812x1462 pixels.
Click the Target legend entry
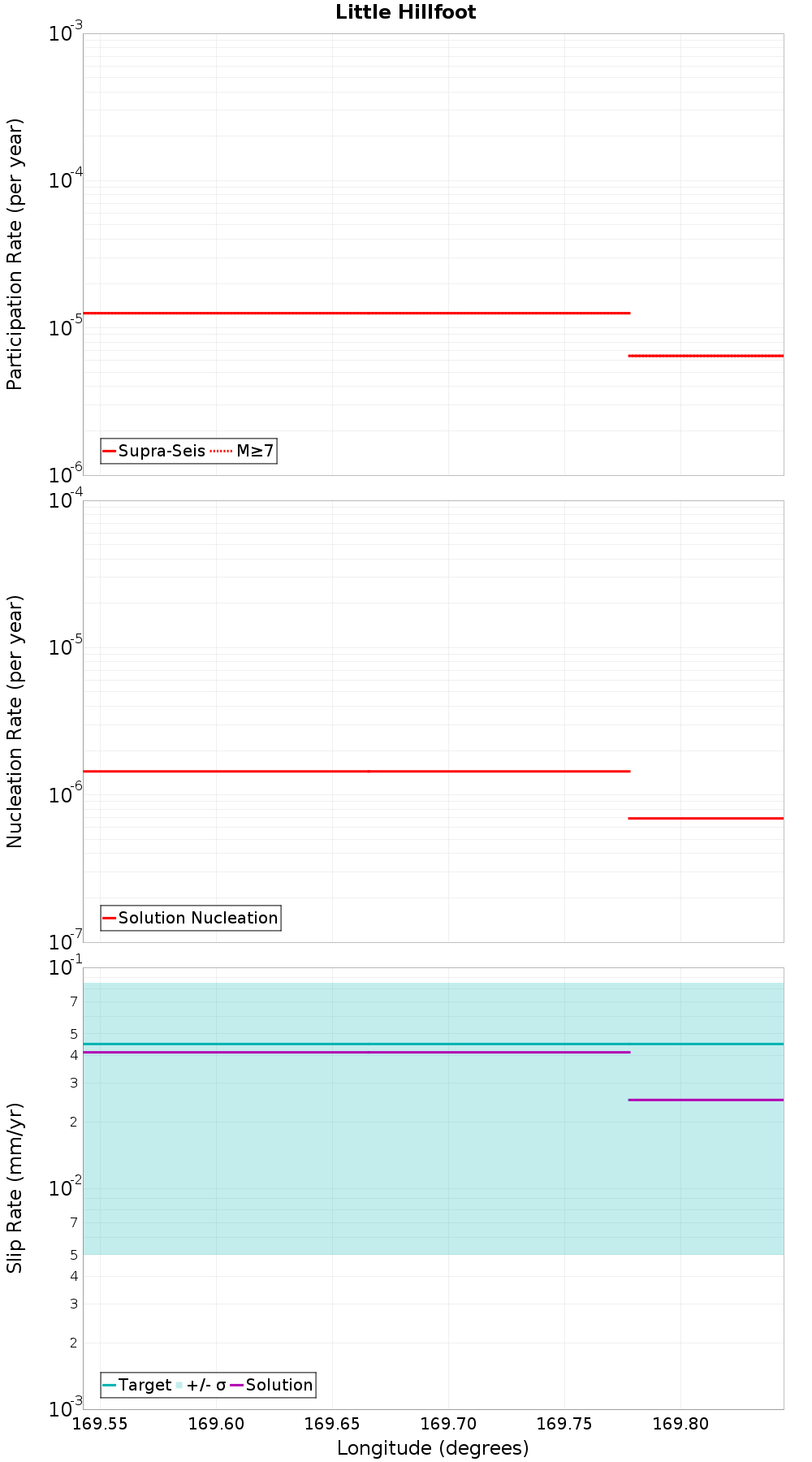(x=137, y=1385)
